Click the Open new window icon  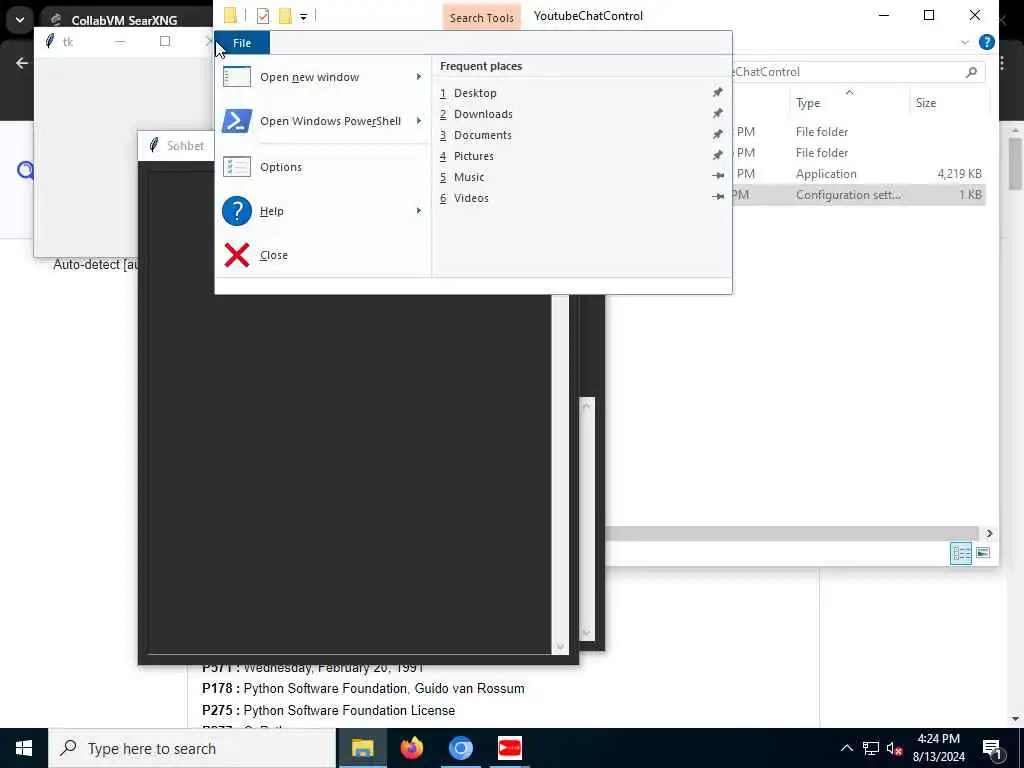(236, 77)
